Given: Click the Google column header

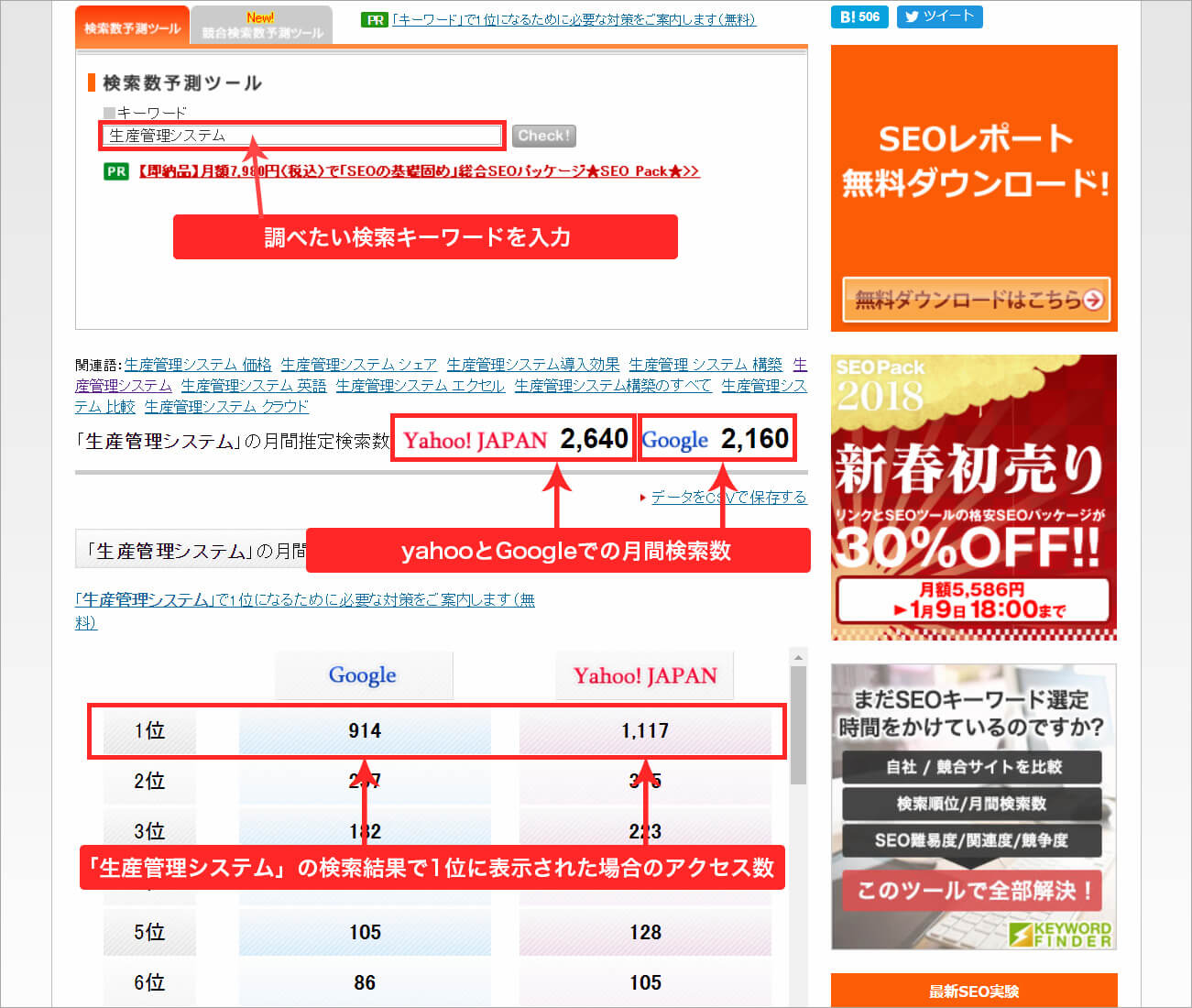Looking at the screenshot, I should click(x=363, y=676).
